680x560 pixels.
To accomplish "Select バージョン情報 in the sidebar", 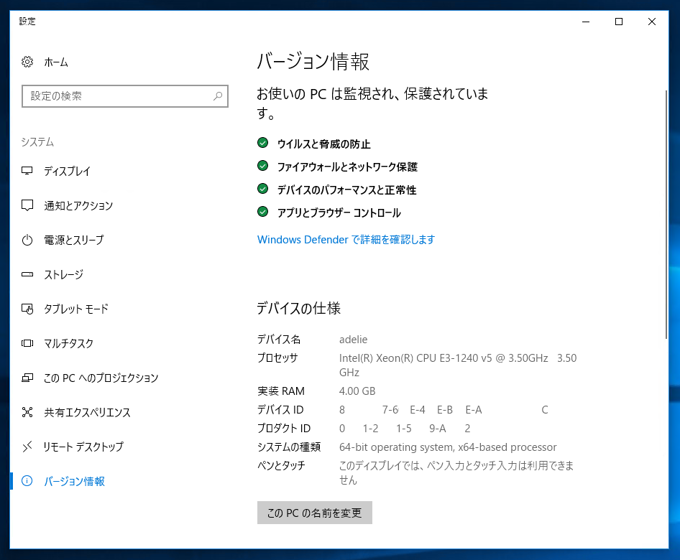I will coord(74,481).
